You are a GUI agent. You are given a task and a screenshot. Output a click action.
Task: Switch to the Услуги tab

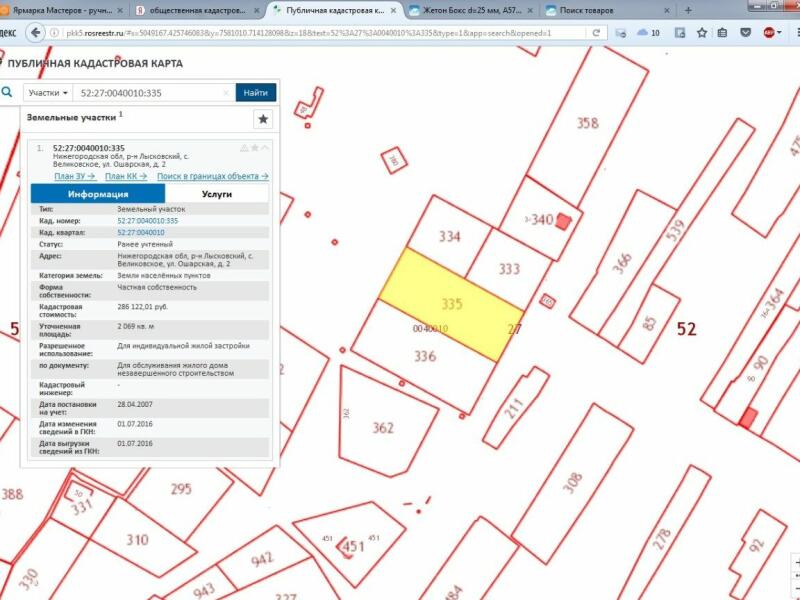217,194
